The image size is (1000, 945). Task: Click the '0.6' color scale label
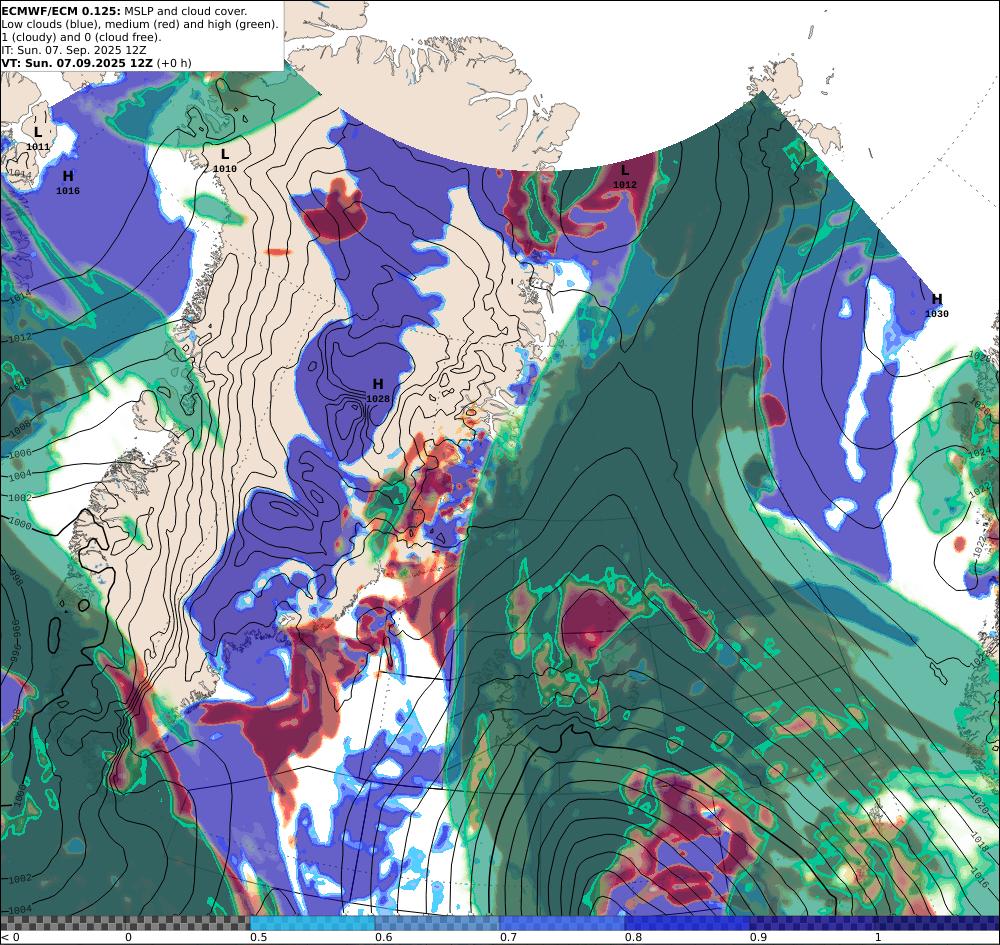(383, 937)
